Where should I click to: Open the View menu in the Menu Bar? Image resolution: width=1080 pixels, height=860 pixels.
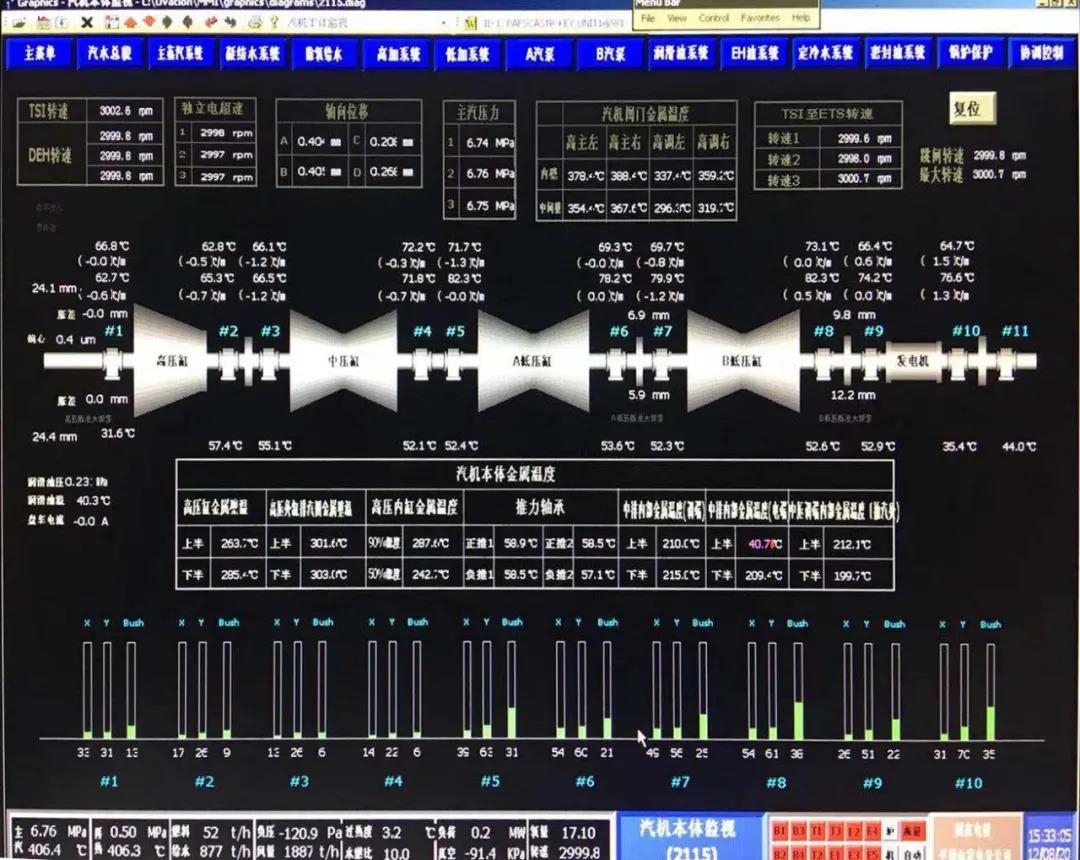pyautogui.click(x=676, y=18)
